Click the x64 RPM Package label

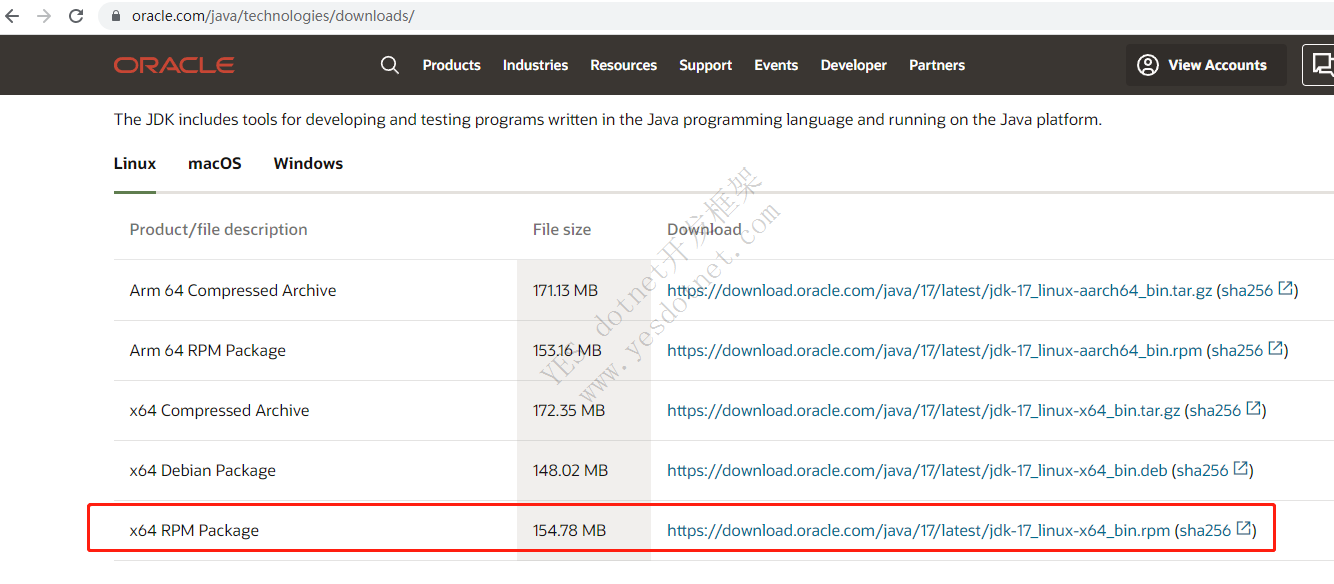click(x=194, y=531)
